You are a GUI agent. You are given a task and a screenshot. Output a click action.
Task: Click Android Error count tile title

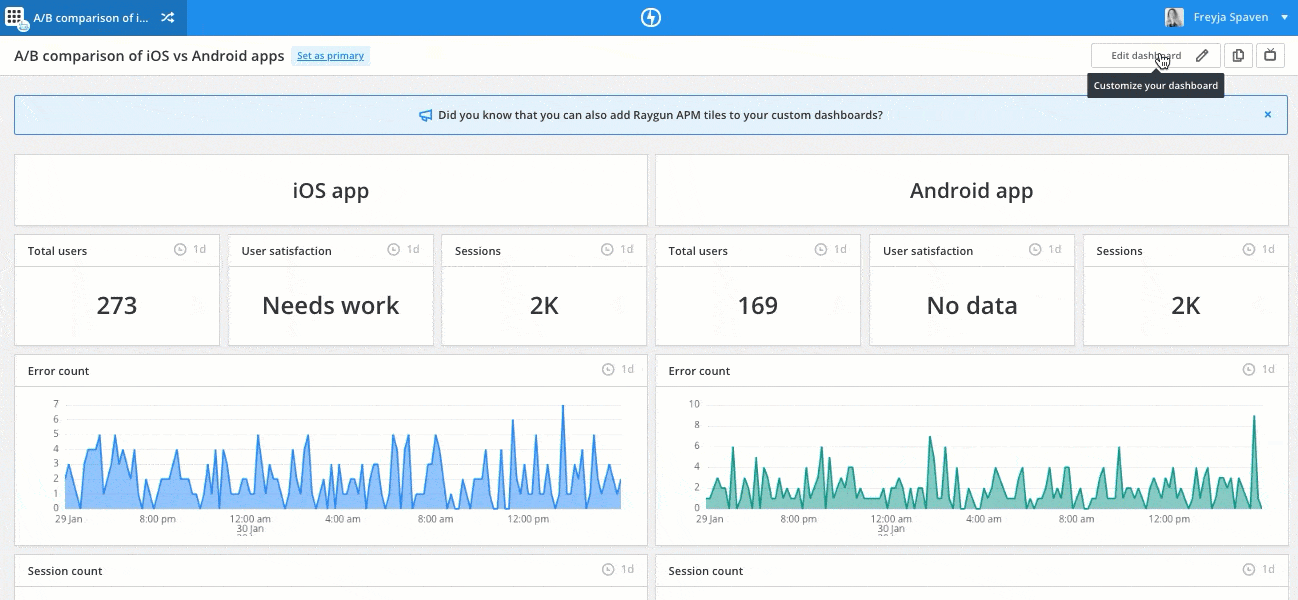[699, 371]
